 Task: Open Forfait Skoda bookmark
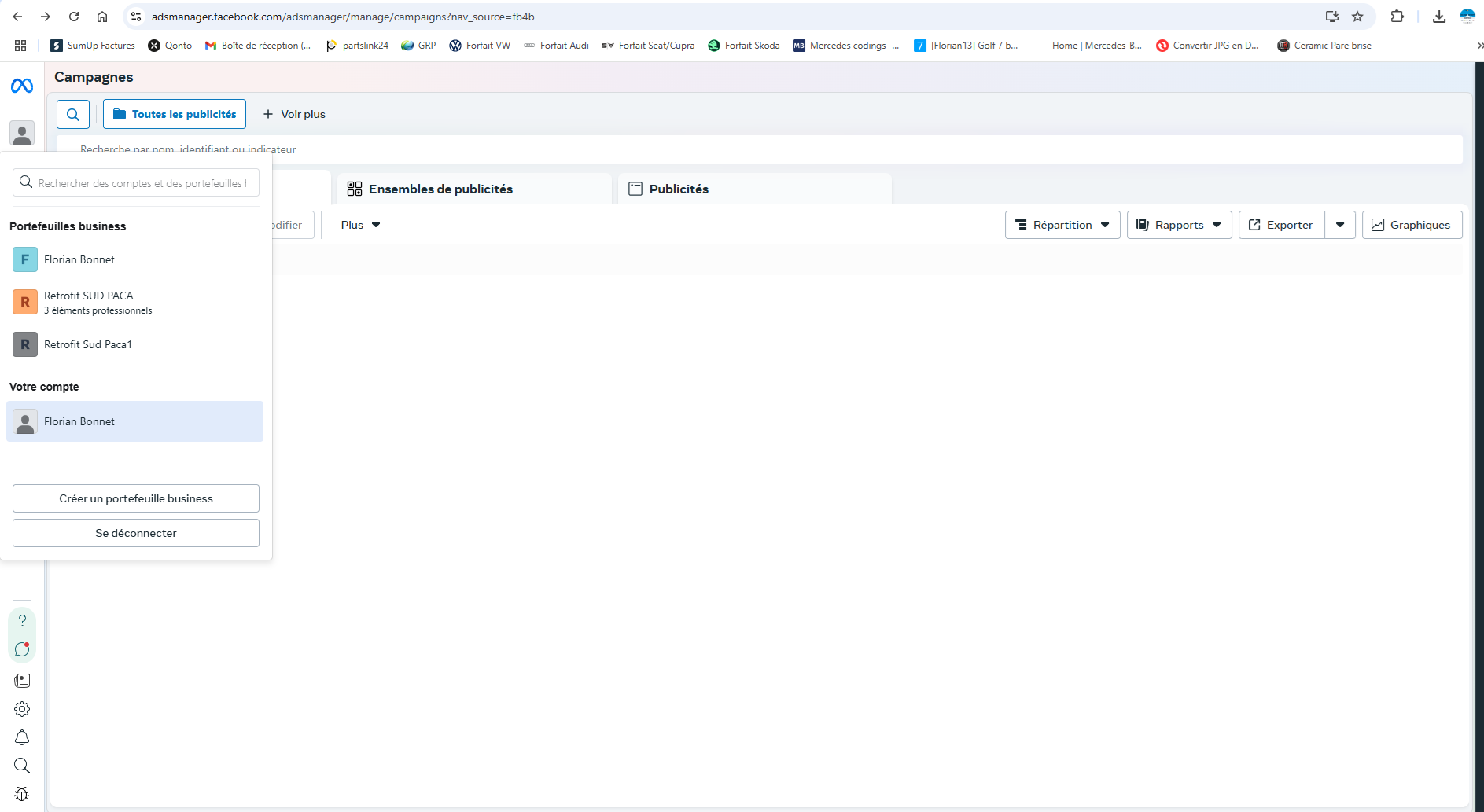pyautogui.click(x=744, y=46)
